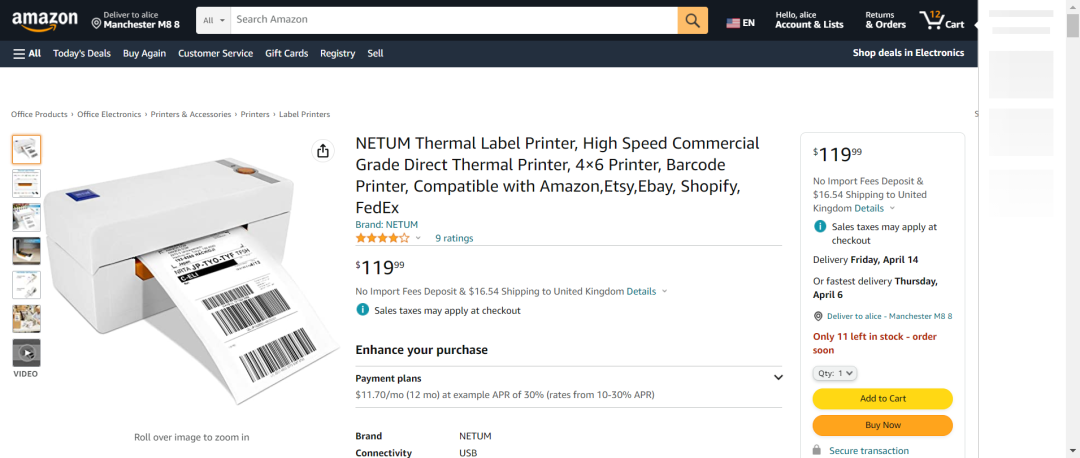Click the delivery location pin icon
Screen dimensions: 1080x458
[96, 24]
